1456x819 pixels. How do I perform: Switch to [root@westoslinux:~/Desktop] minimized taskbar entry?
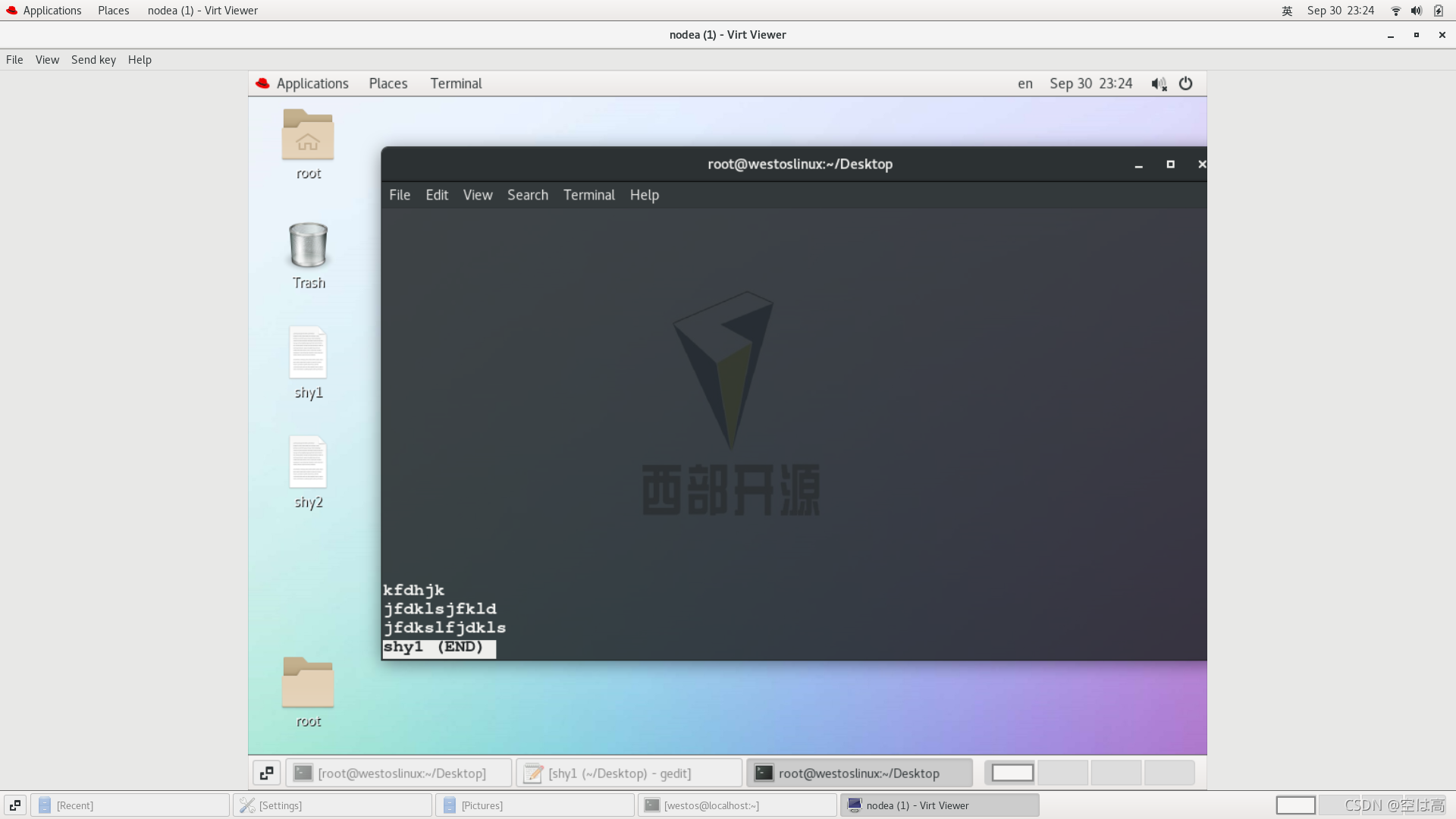[399, 773]
